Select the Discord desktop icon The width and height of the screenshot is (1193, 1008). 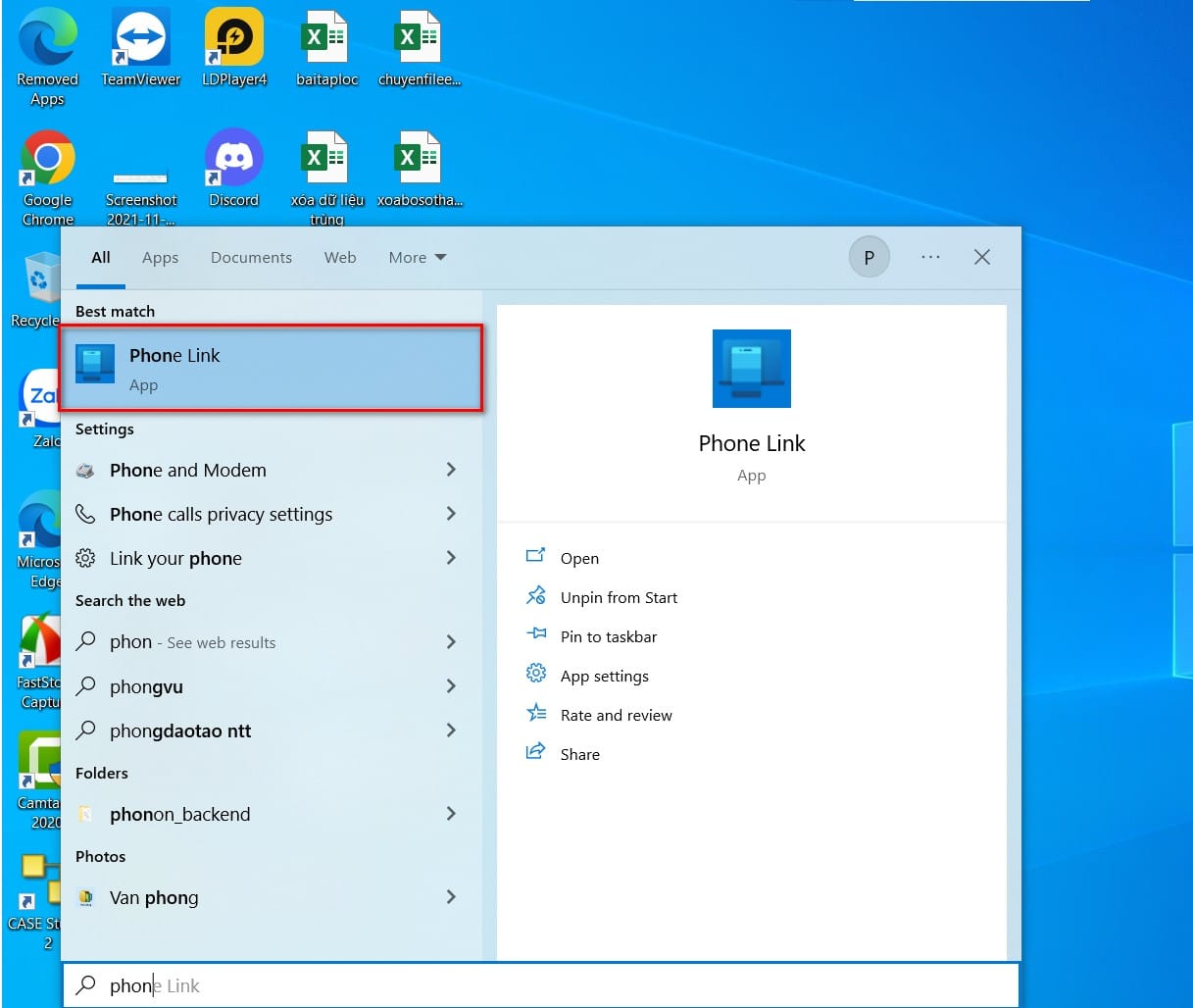pos(234,169)
